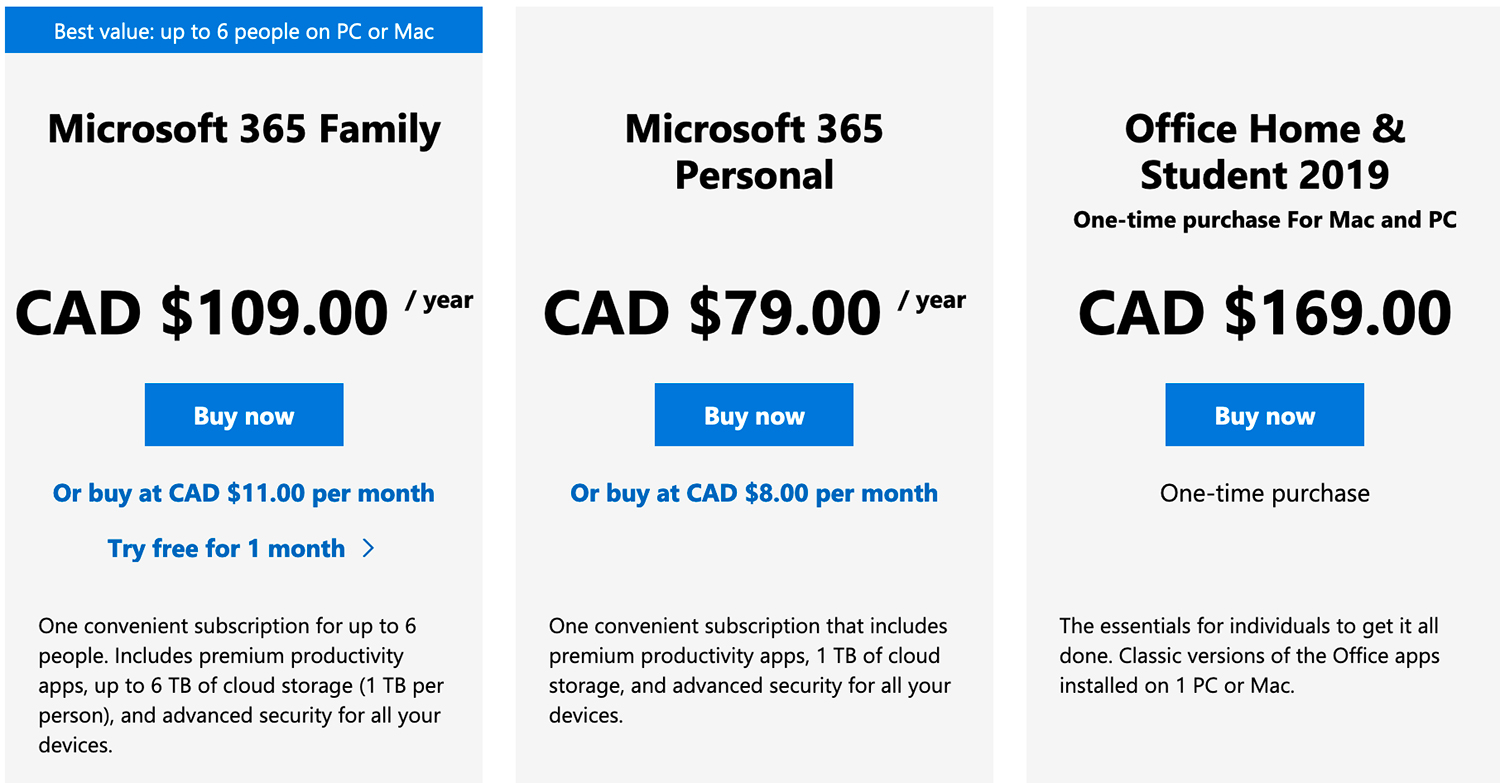
Task: Click Buy now for Microsoft 365 Family
Action: (244, 414)
